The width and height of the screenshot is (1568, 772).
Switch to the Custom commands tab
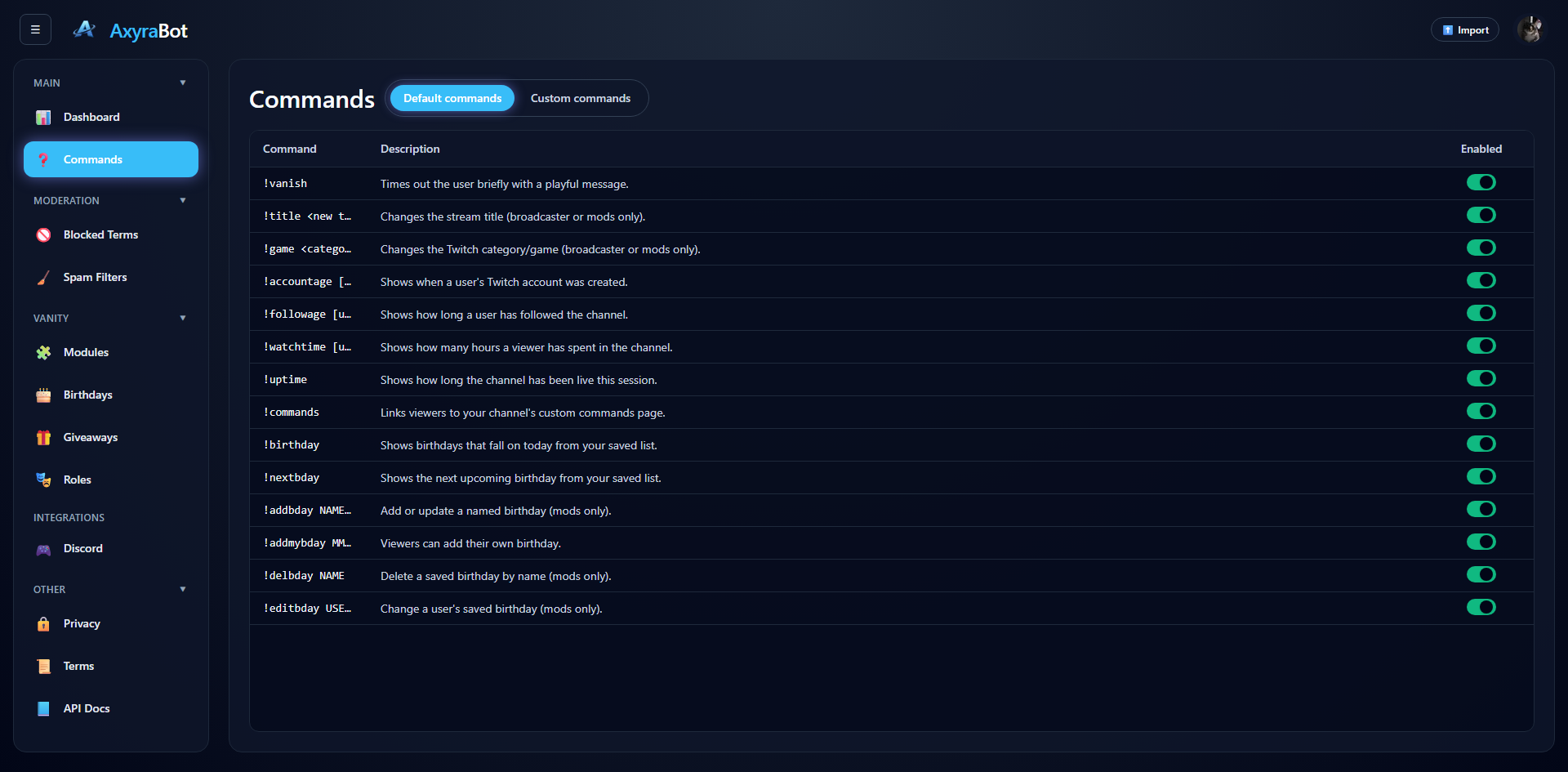click(581, 98)
